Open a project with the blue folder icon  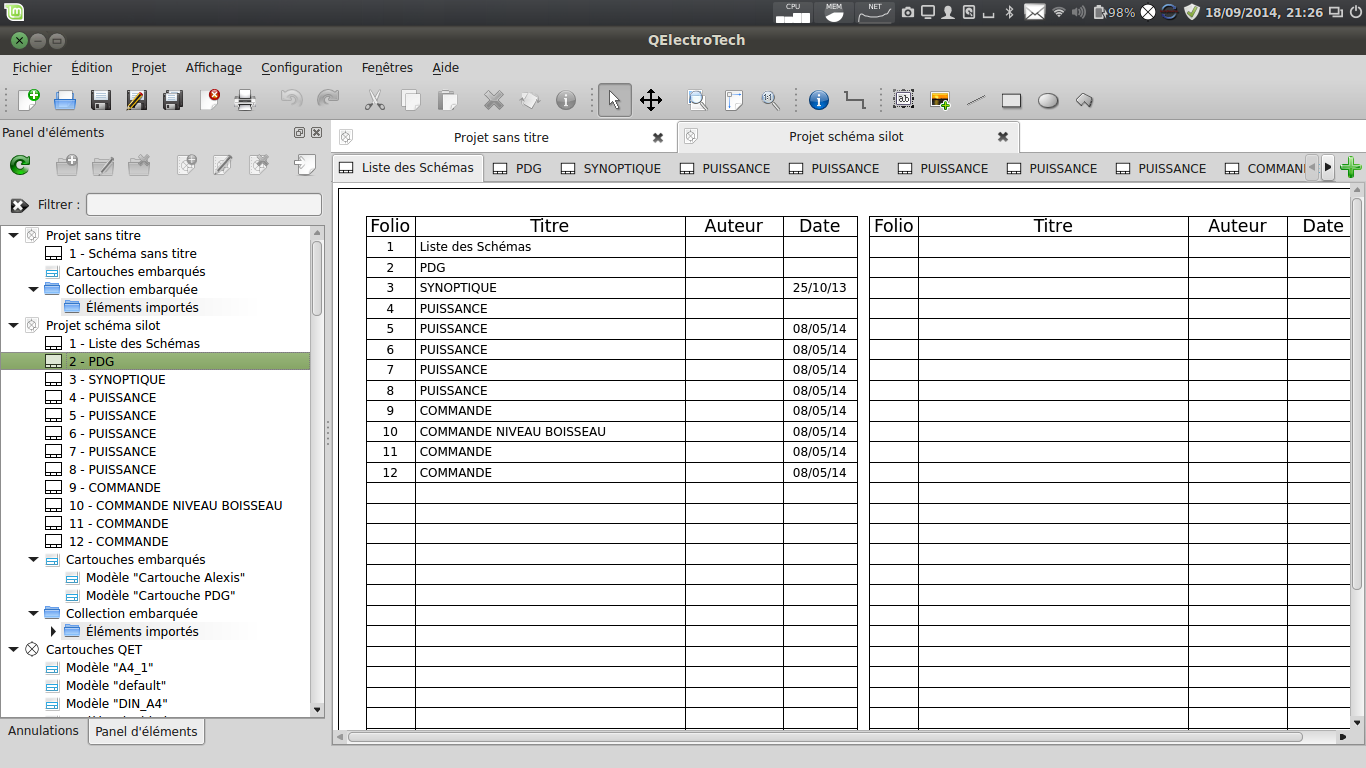tap(65, 100)
